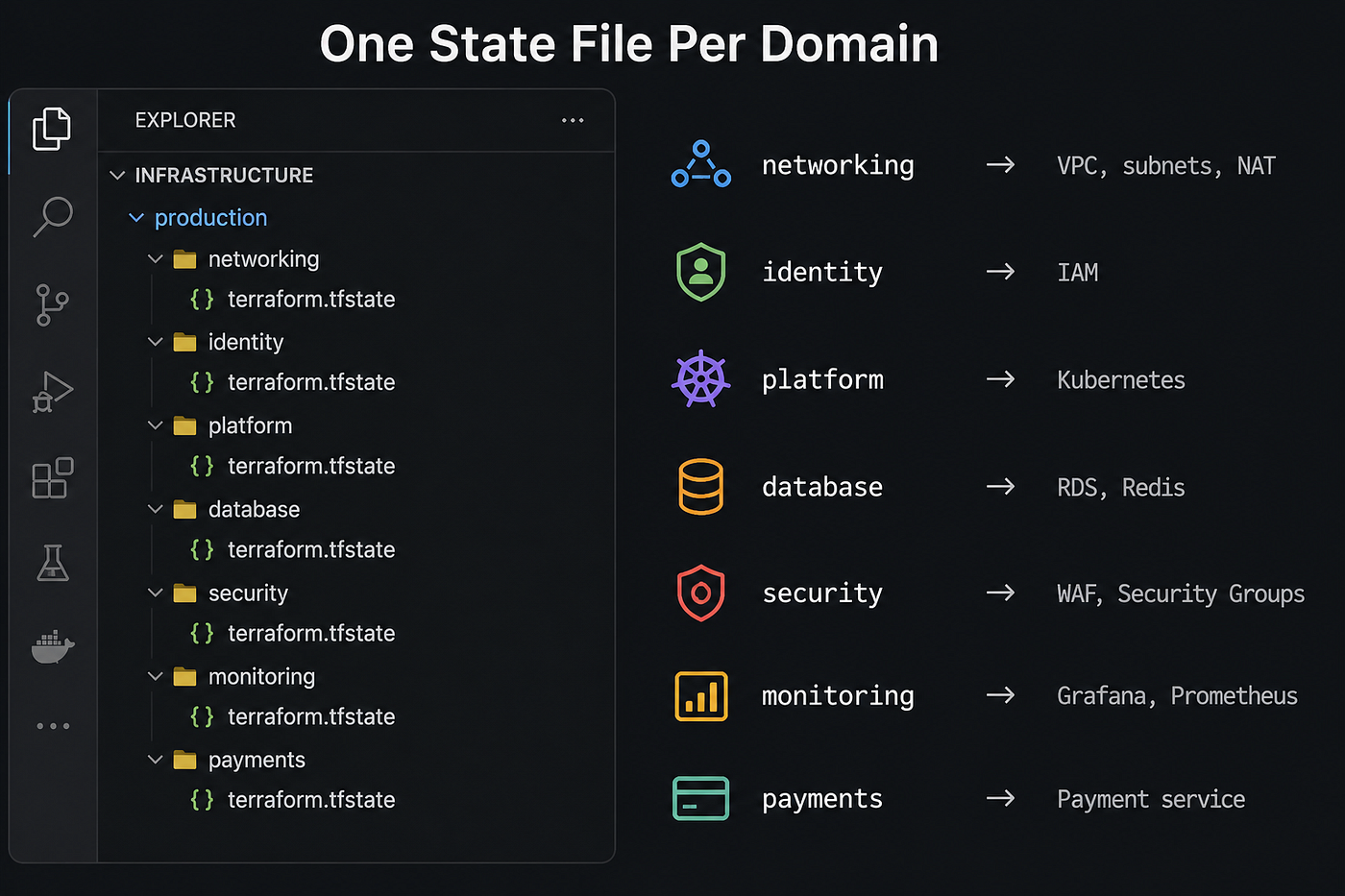
Task: Click the "Payment service" description
Action: click(x=1151, y=800)
